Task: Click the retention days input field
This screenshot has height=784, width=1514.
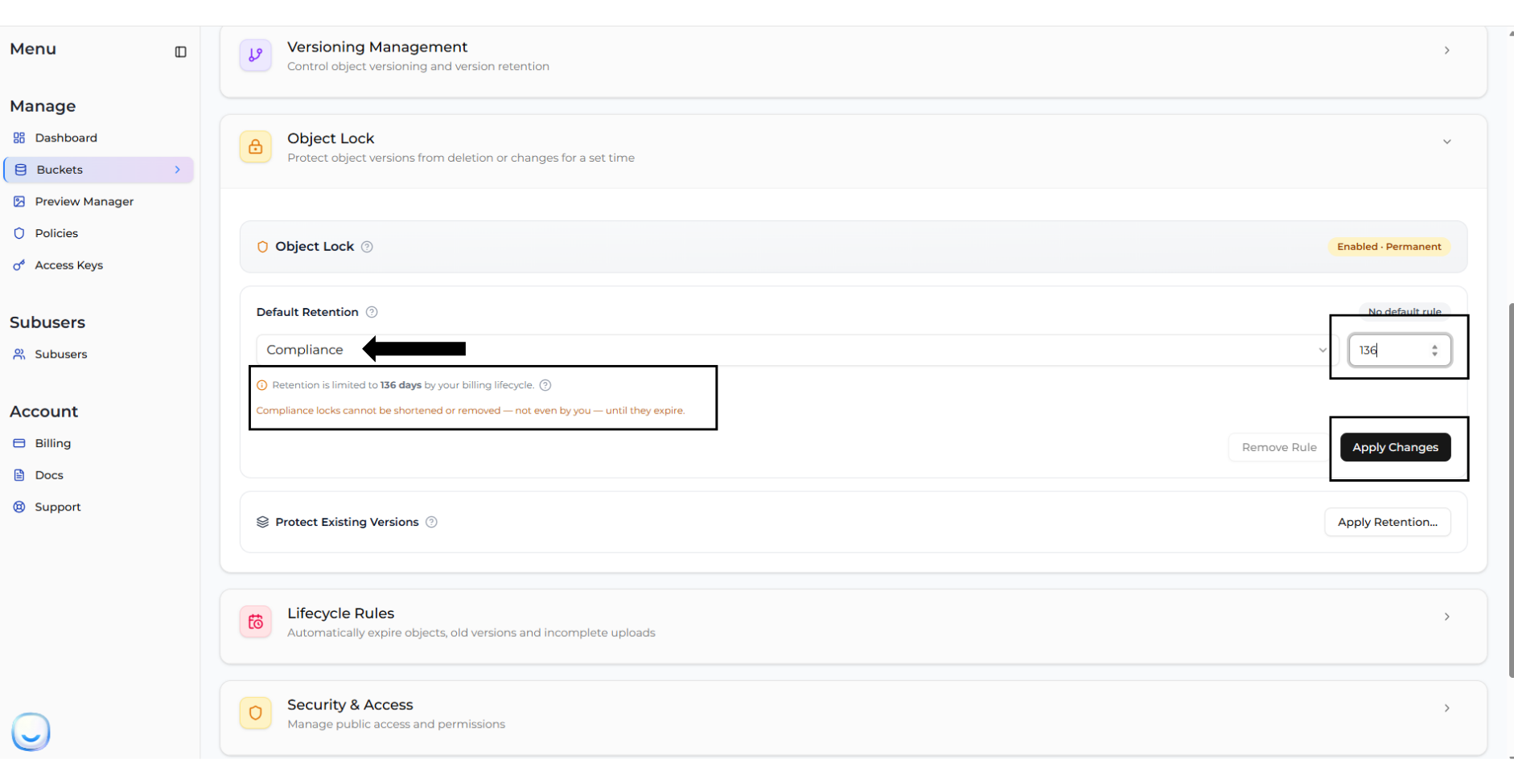Action: pos(1400,351)
